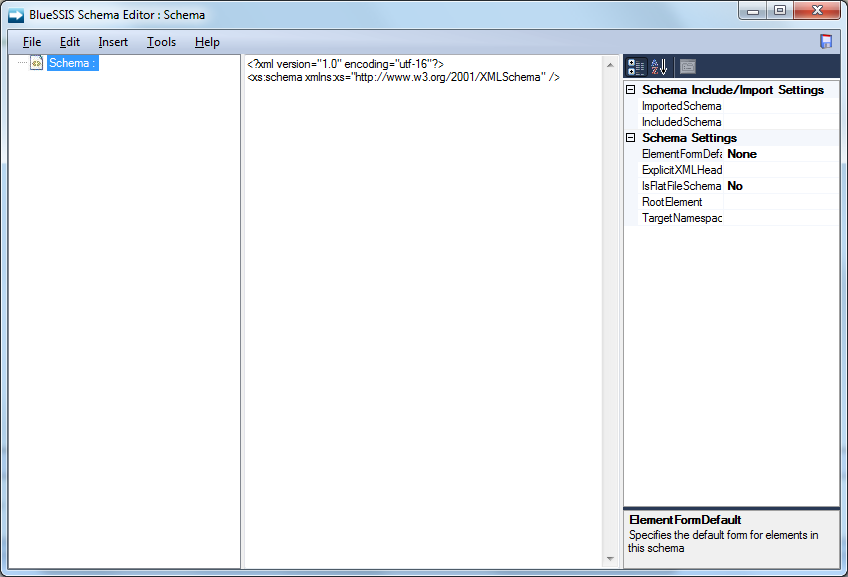Image resolution: width=848 pixels, height=577 pixels.
Task: Select the IncludedSchema property
Action: (681, 122)
